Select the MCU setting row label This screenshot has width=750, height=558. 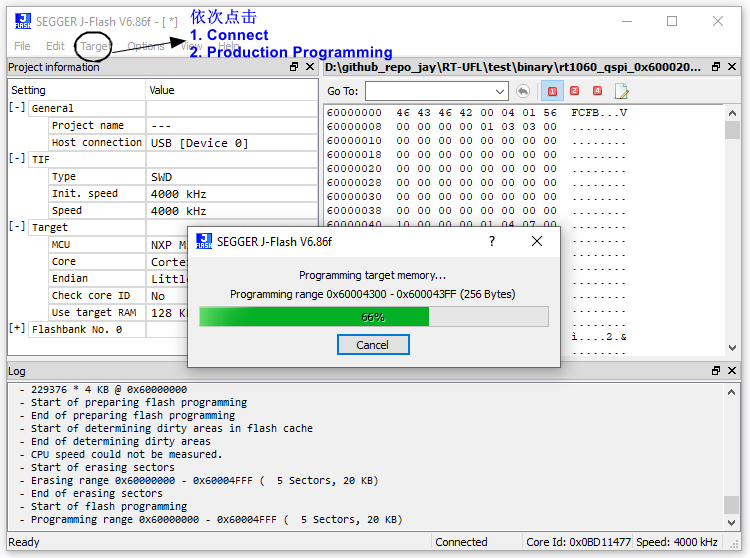[61, 244]
